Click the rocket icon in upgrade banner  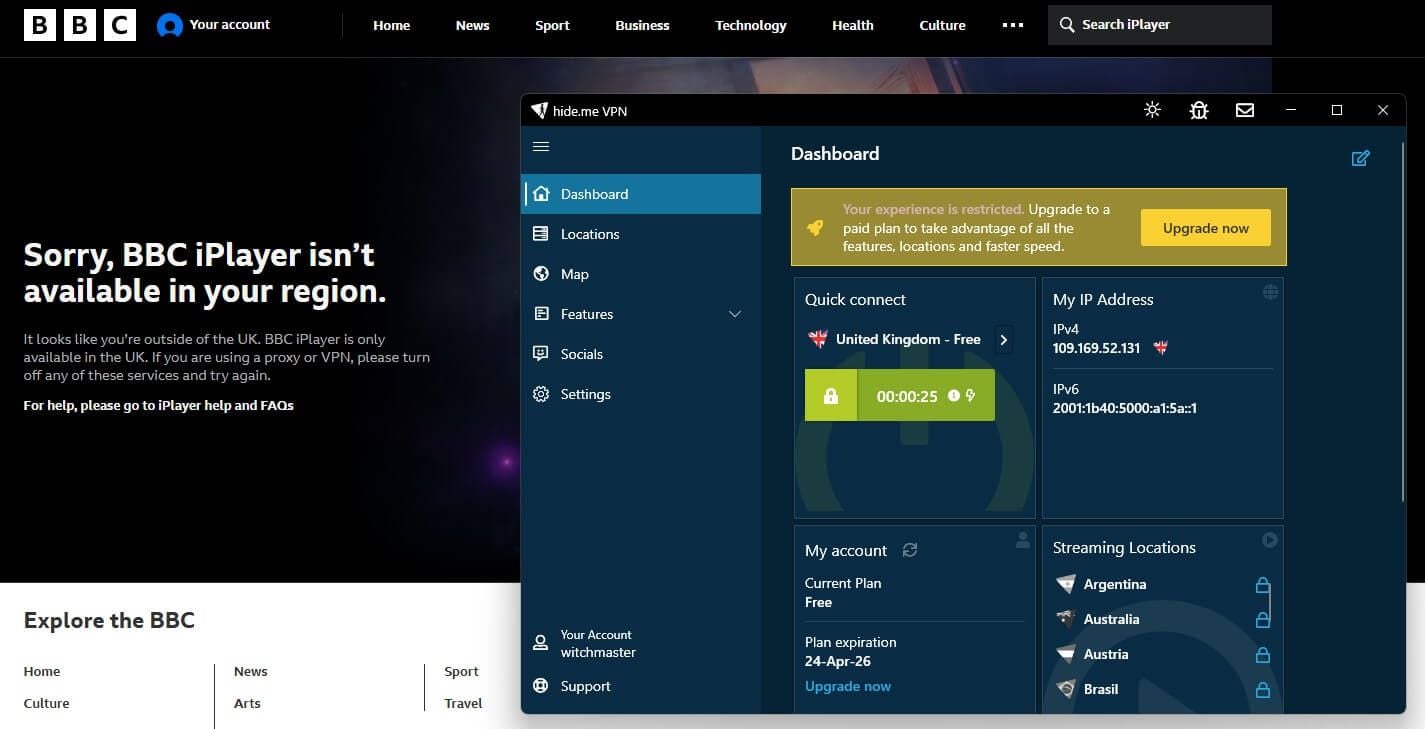pyautogui.click(x=815, y=228)
